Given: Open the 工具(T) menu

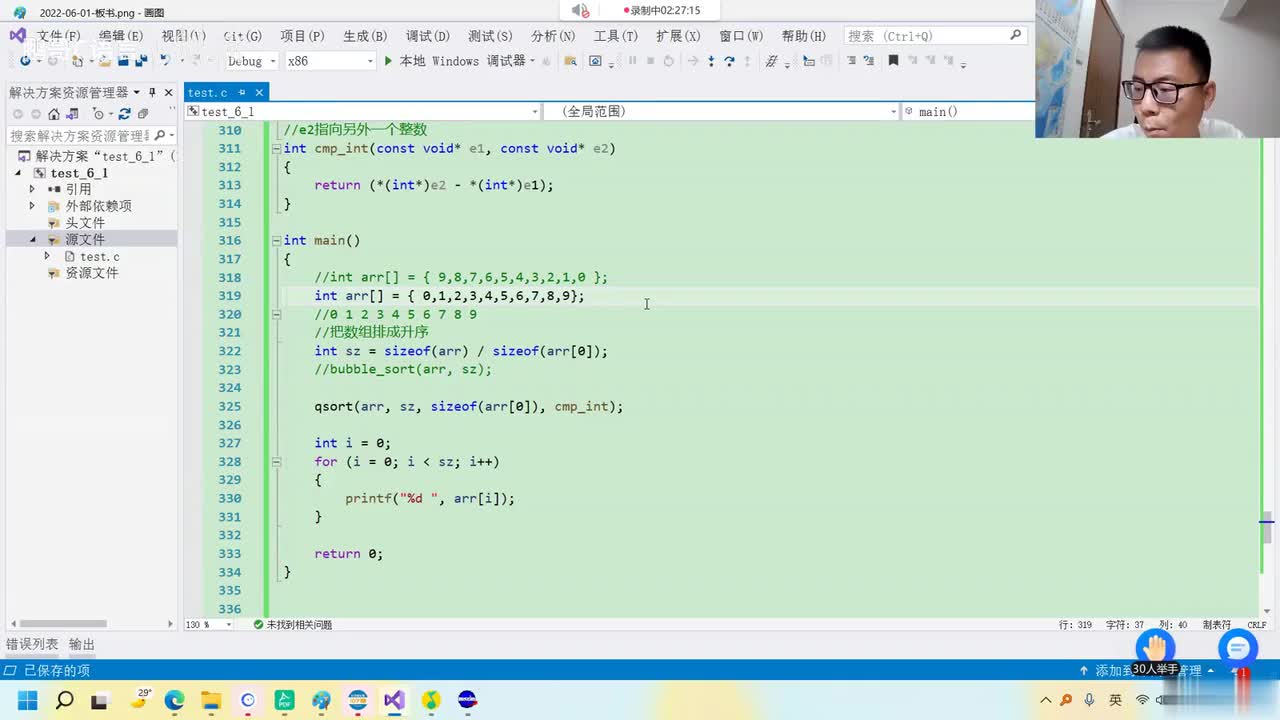Looking at the screenshot, I should coord(616,36).
